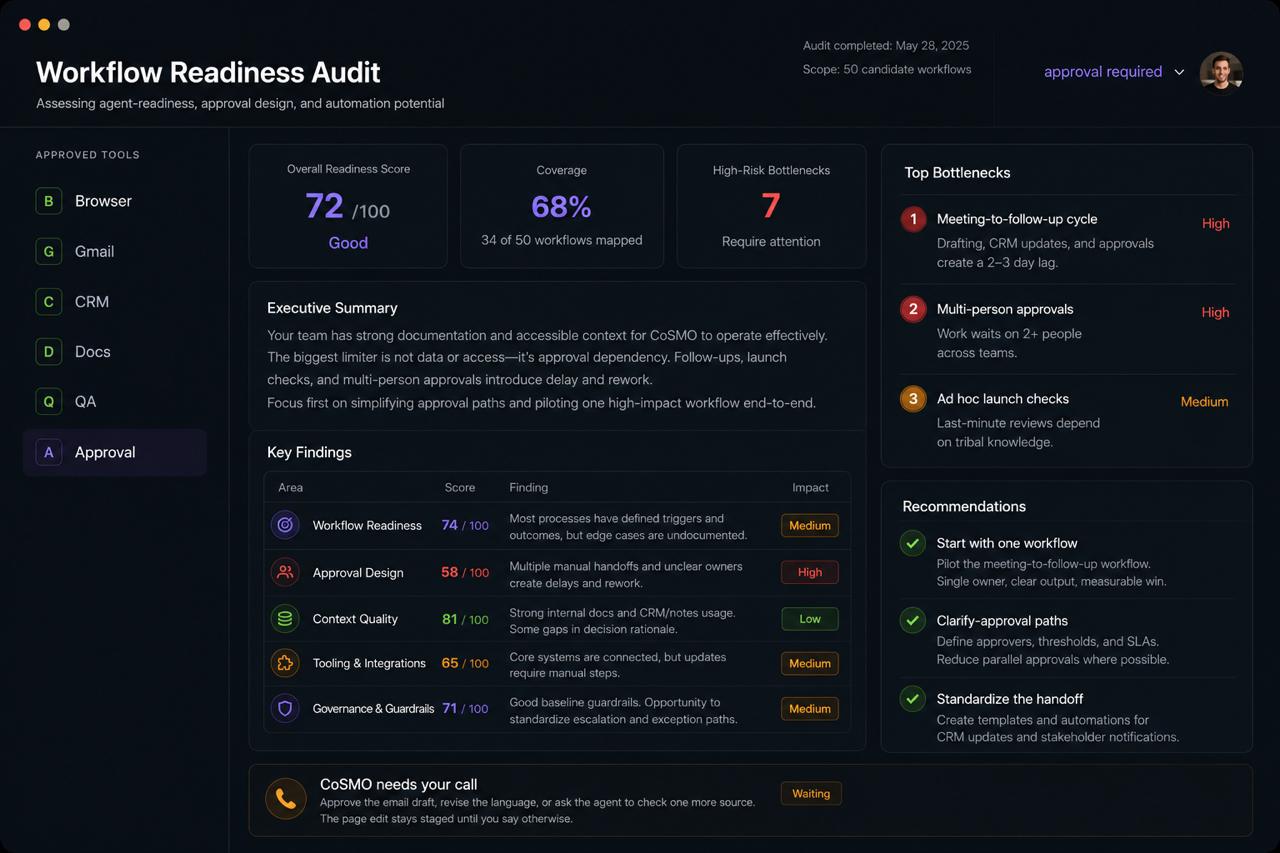Click the Finding column header

[x=529, y=488]
